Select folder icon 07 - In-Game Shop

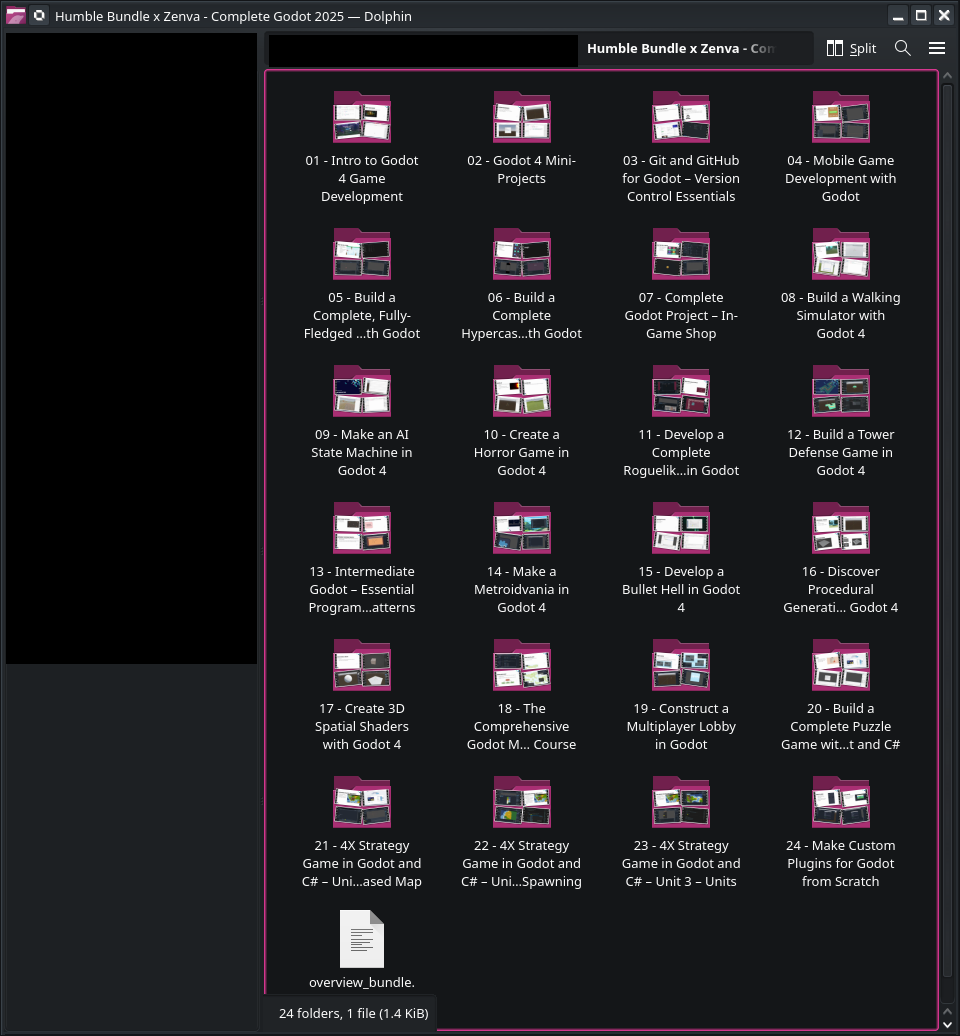[x=681, y=254]
